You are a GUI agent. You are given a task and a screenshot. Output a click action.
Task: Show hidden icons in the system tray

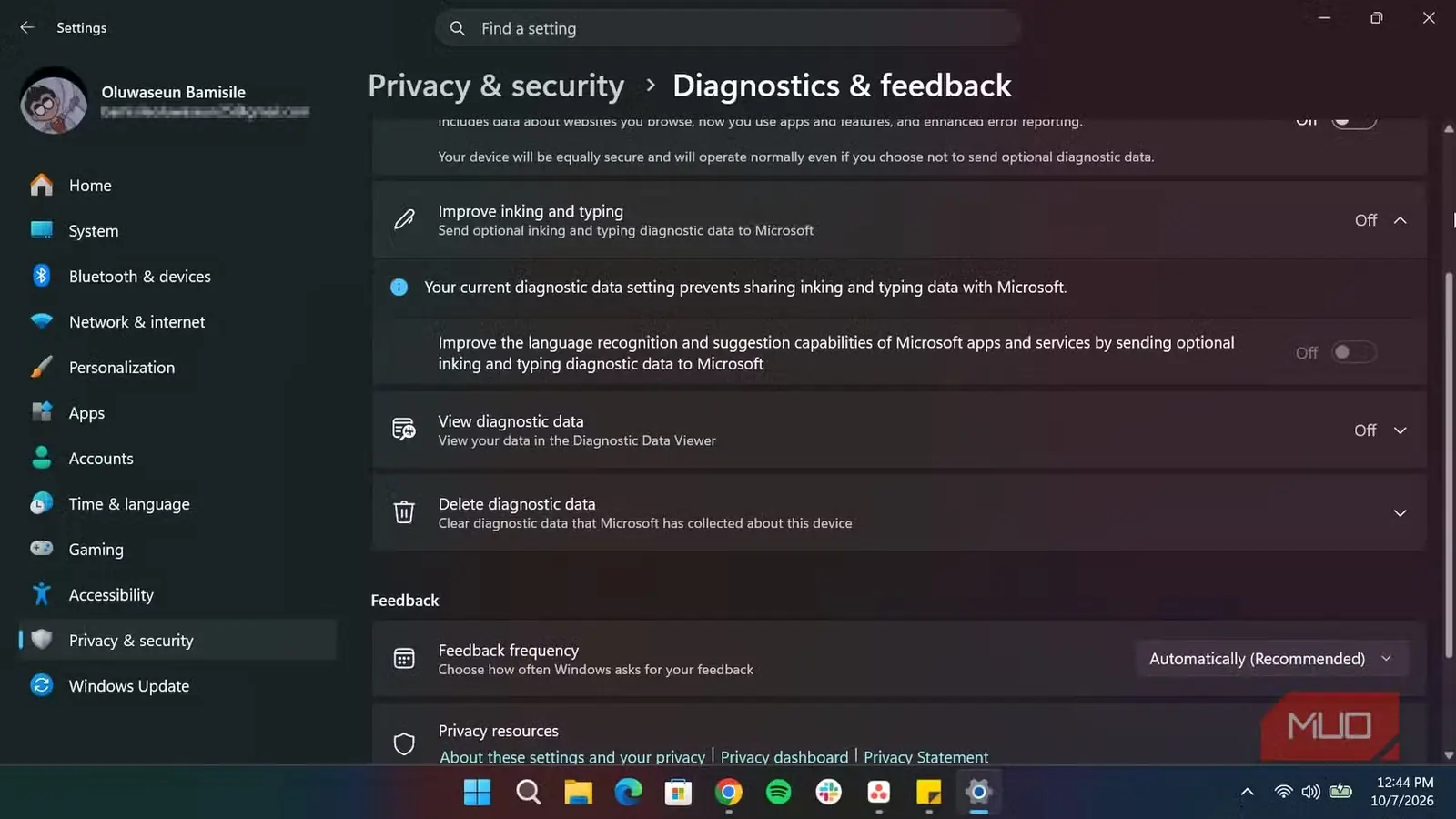(x=1247, y=792)
